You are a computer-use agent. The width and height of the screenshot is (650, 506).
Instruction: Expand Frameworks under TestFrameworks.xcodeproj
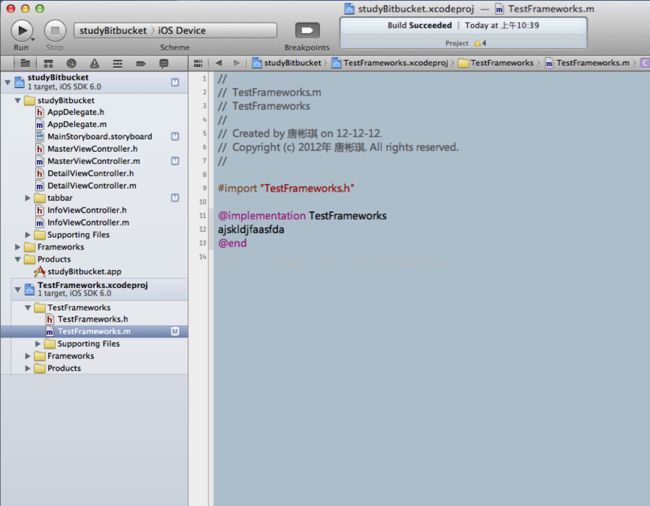tap(28, 356)
